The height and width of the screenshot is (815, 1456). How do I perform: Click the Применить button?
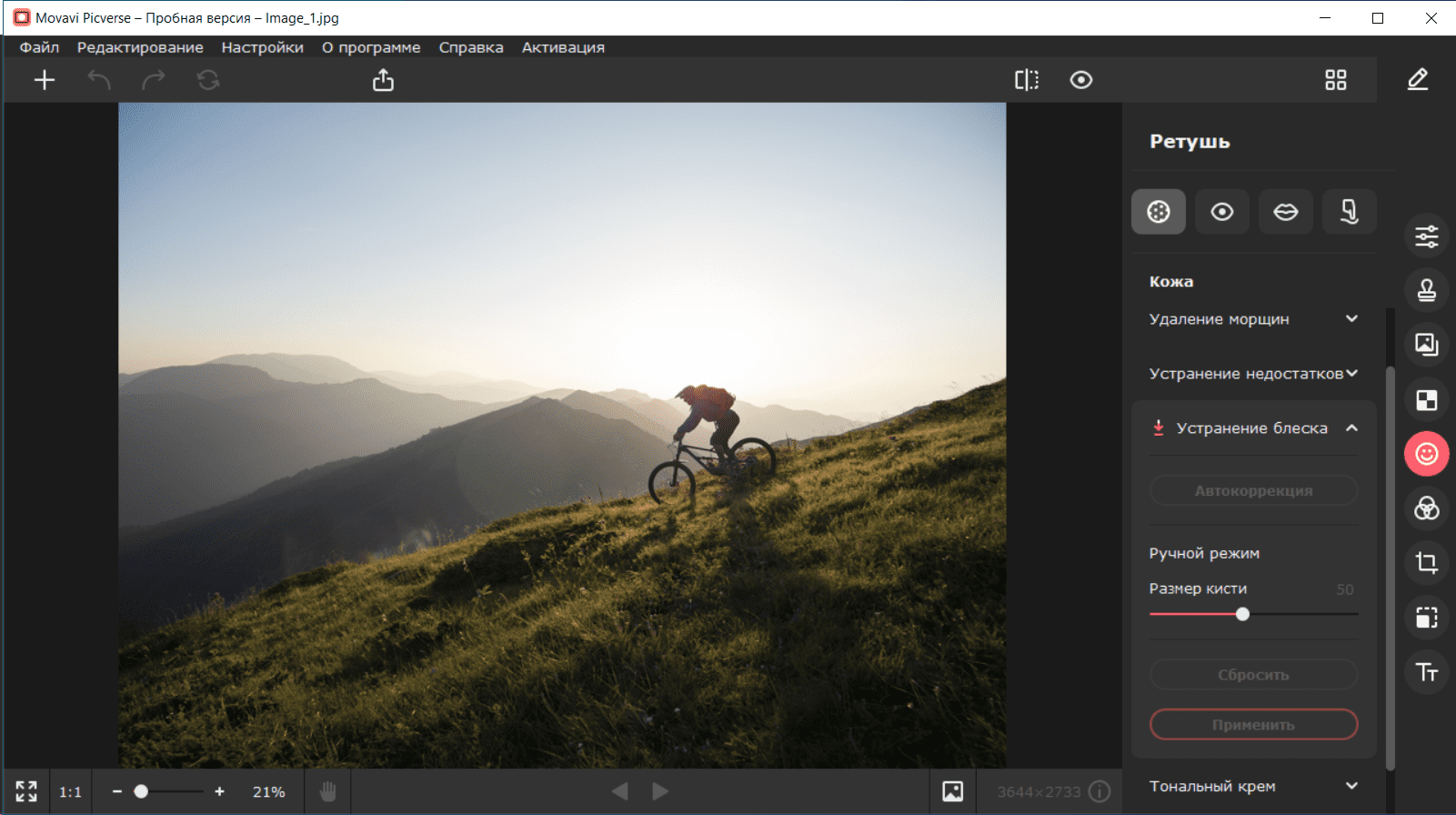click(x=1253, y=725)
